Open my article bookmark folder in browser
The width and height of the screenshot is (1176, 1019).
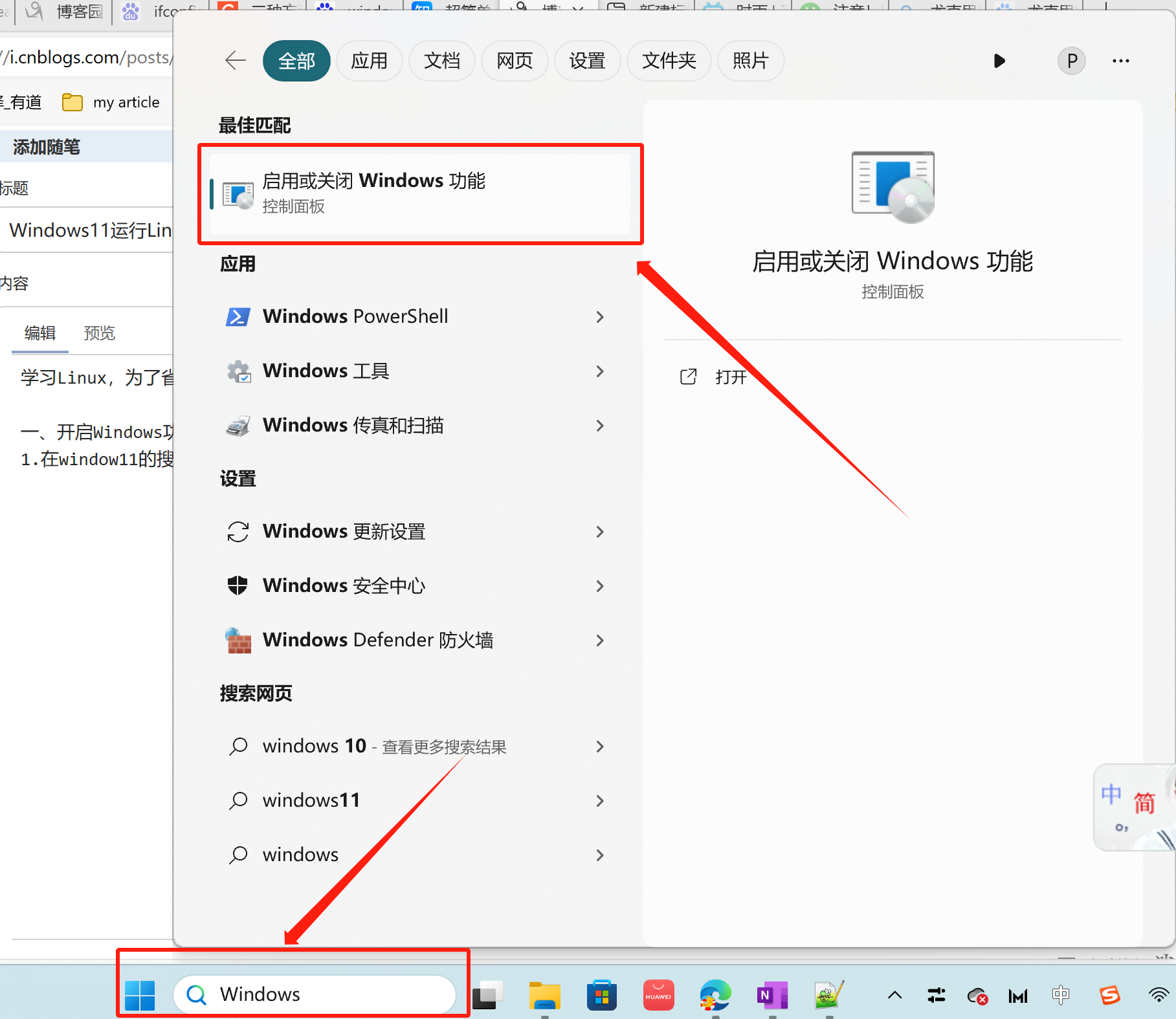111,102
